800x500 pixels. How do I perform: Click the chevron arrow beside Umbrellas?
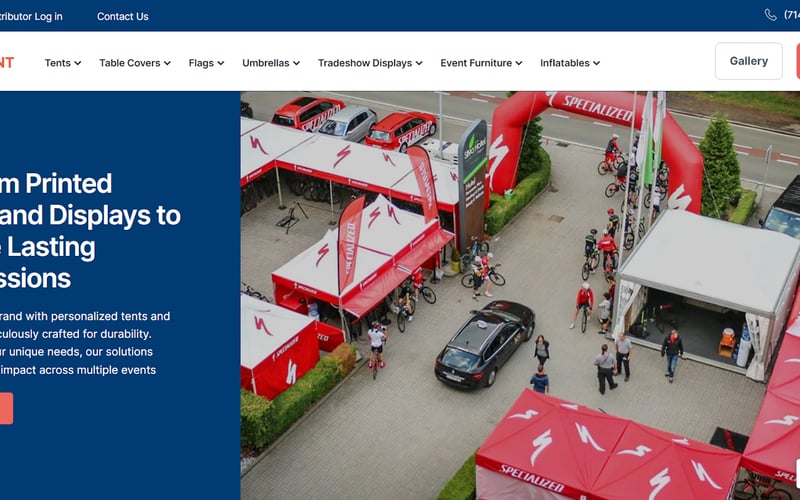pyautogui.click(x=296, y=63)
